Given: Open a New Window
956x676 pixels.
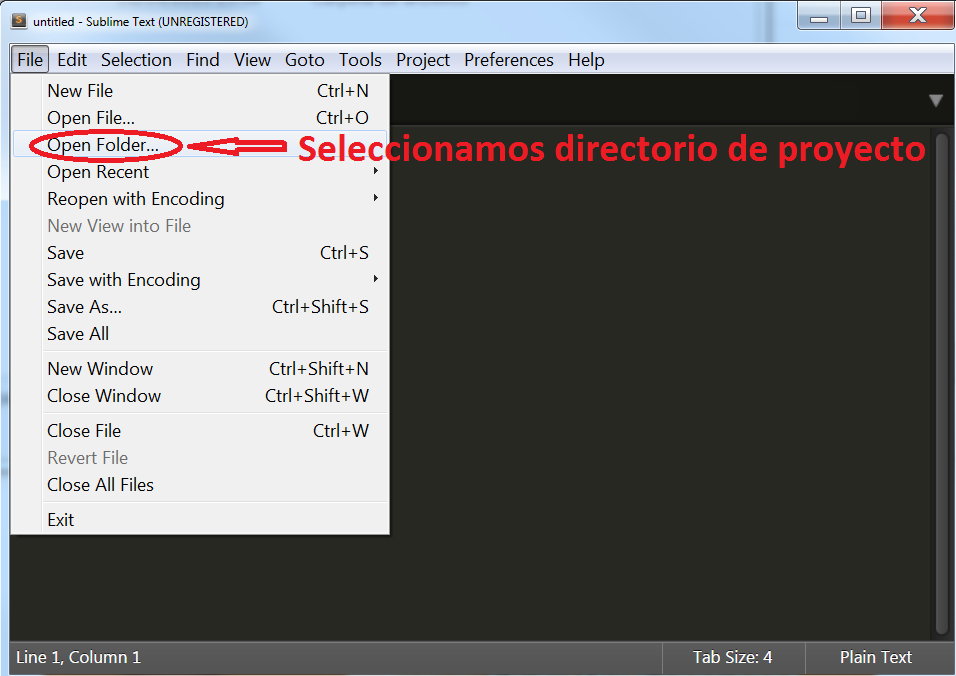Looking at the screenshot, I should pos(100,369).
